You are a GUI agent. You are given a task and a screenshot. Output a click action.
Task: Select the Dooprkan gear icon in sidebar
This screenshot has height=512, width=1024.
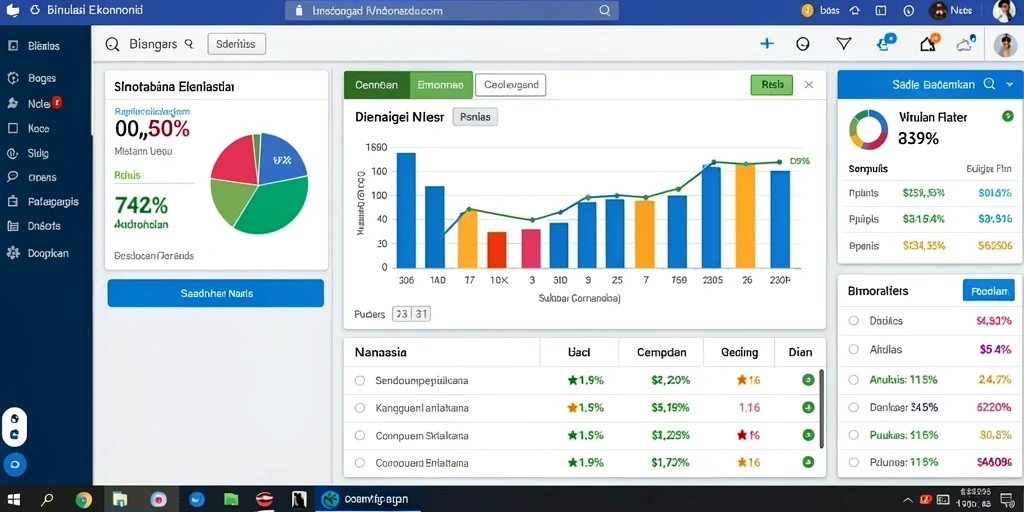point(12,253)
